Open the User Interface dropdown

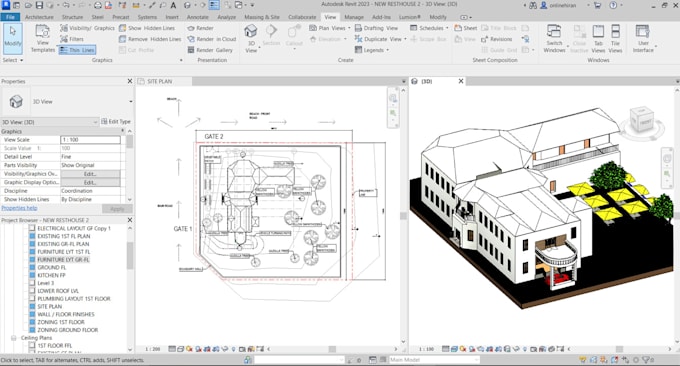(x=643, y=39)
